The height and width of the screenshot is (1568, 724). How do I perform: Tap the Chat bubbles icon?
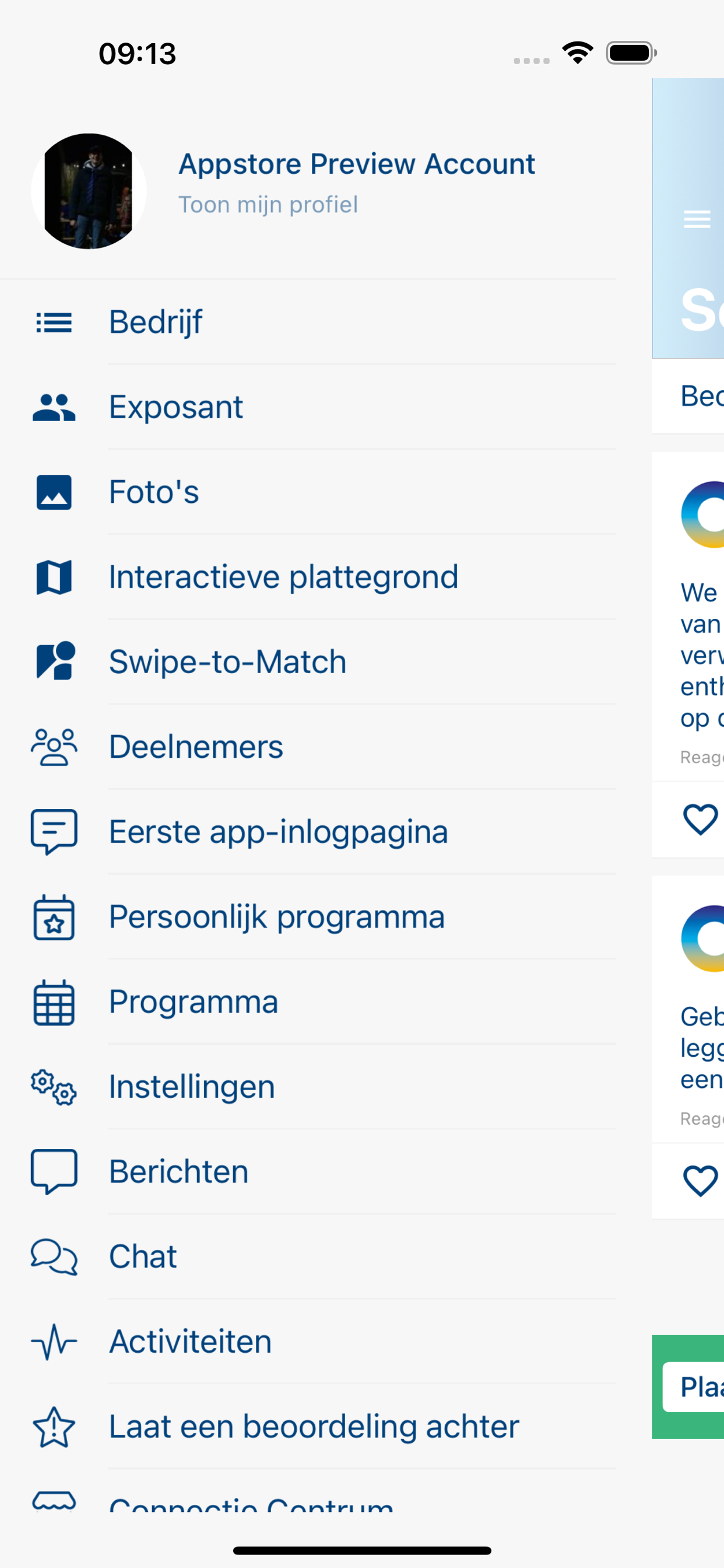(54, 1256)
